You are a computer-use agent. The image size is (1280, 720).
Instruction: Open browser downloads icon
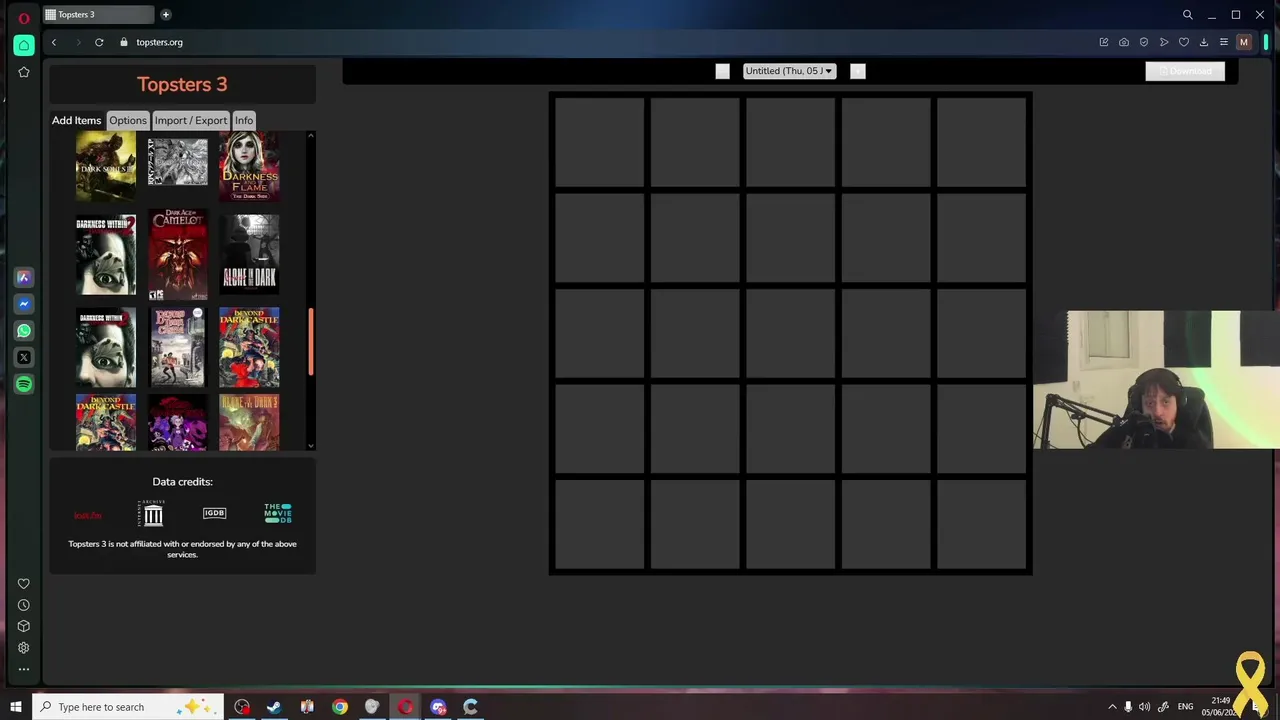pos(1204,42)
